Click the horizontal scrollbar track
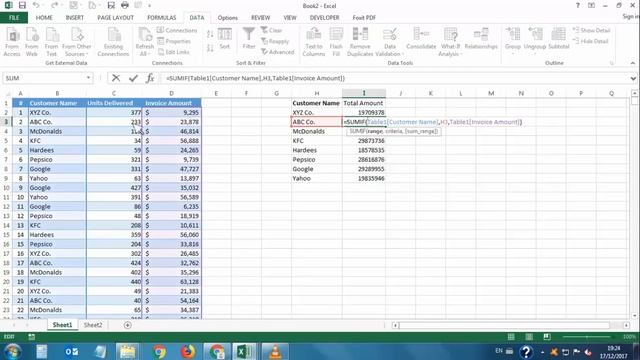Image resolution: width=640 pixels, height=360 pixels. click(504, 325)
